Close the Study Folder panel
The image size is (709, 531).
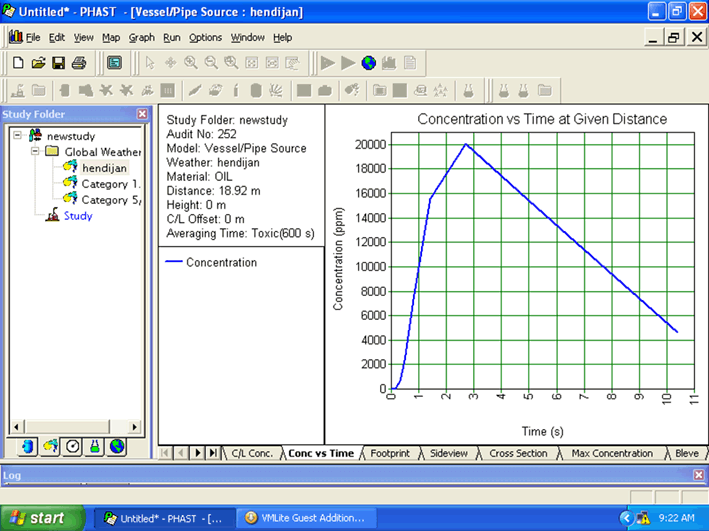[x=142, y=114]
